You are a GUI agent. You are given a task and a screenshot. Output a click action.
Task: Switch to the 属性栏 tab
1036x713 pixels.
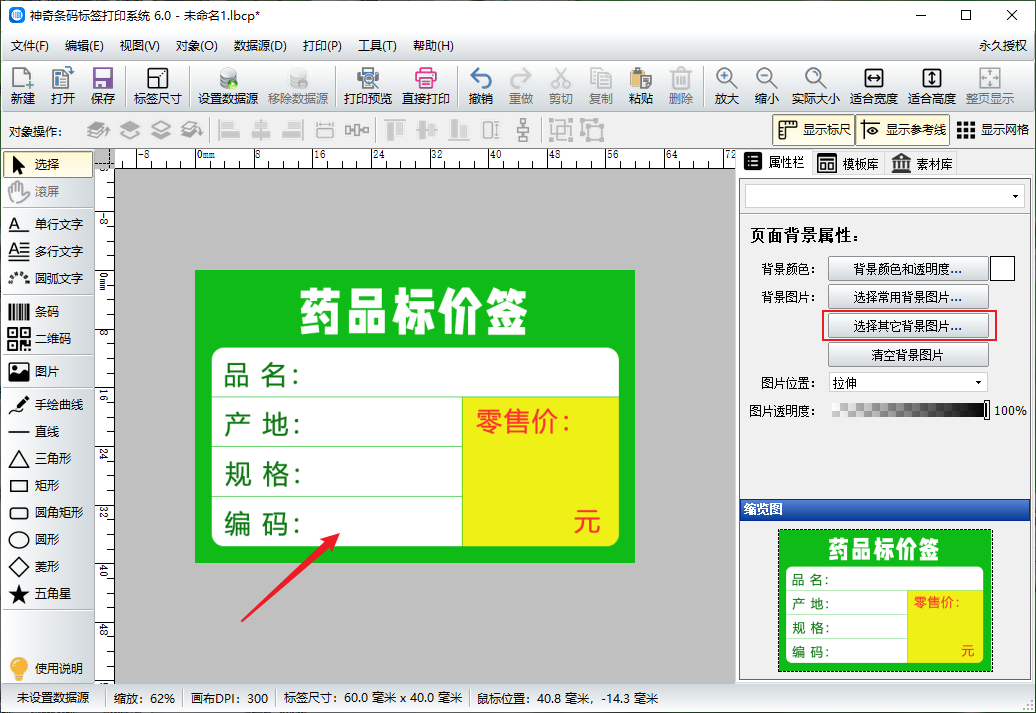pyautogui.click(x=774, y=163)
